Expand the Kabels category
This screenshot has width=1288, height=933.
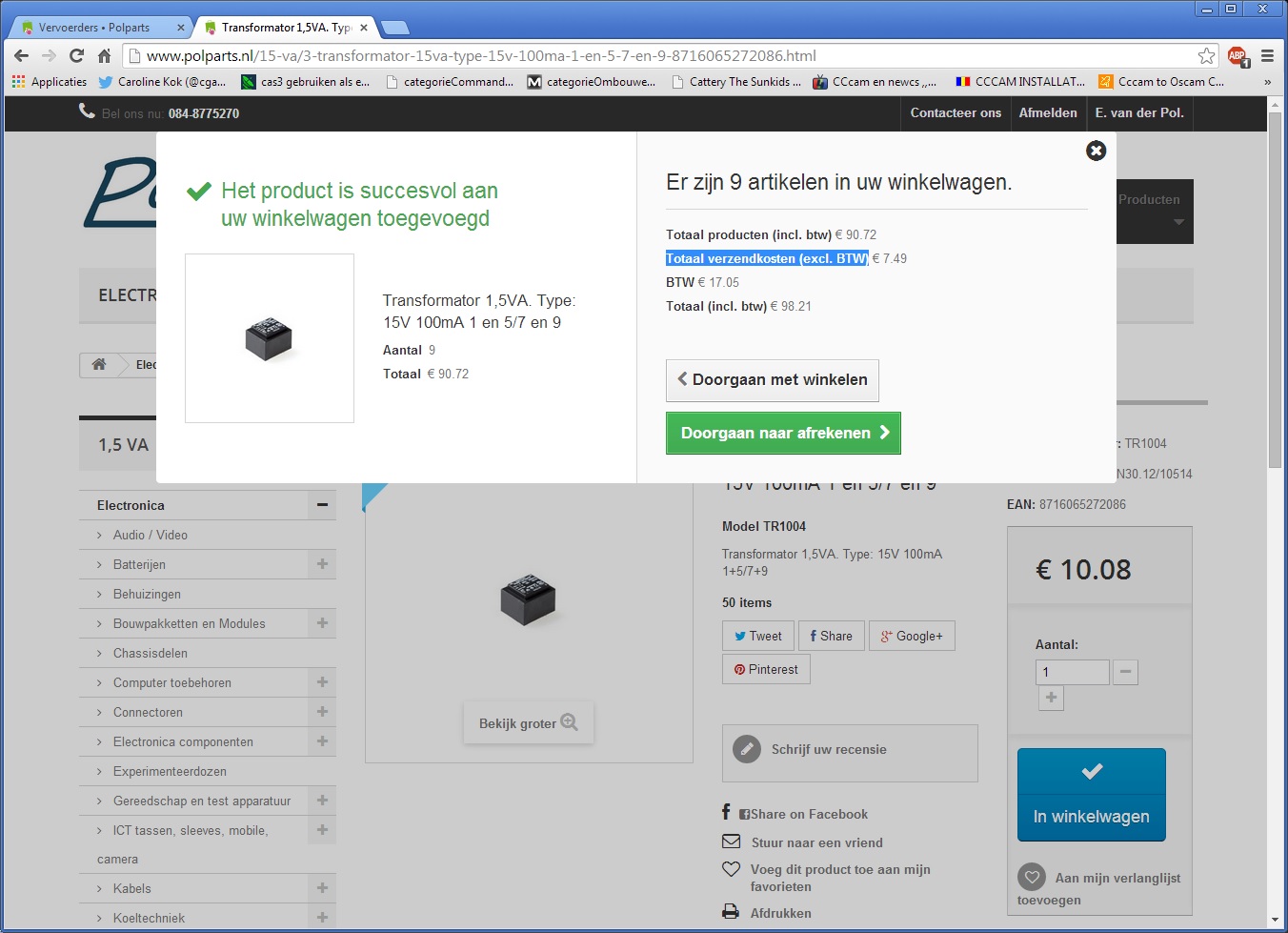click(322, 888)
